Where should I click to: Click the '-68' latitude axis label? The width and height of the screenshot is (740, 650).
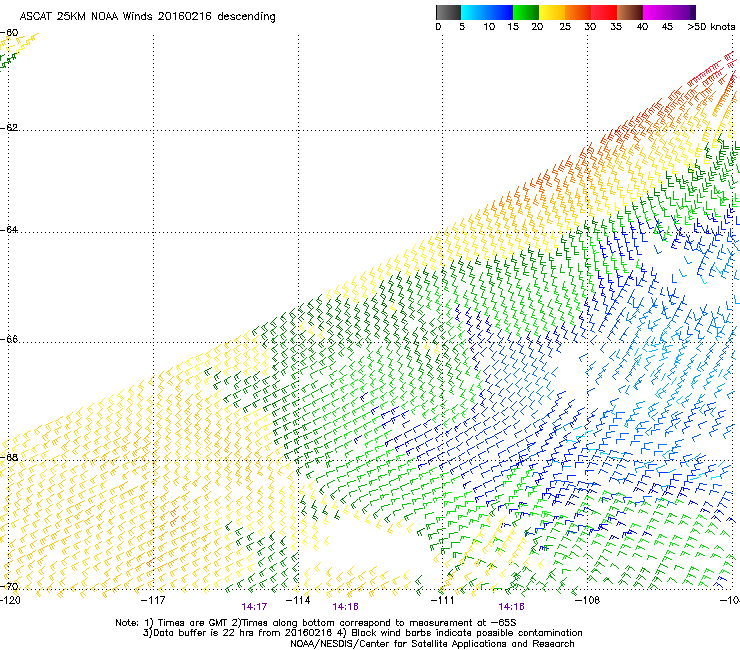(x=9, y=457)
